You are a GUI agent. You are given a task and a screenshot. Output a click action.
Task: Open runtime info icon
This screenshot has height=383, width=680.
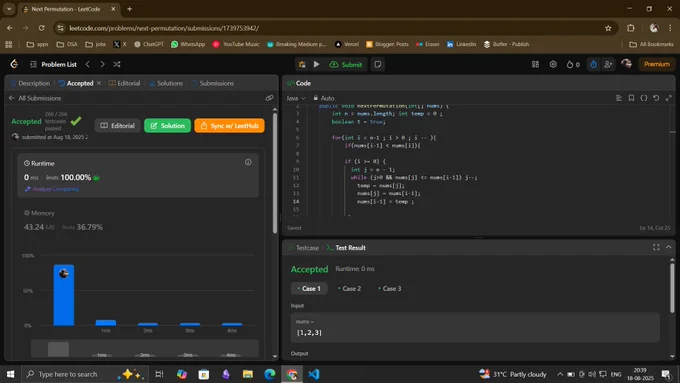248,162
